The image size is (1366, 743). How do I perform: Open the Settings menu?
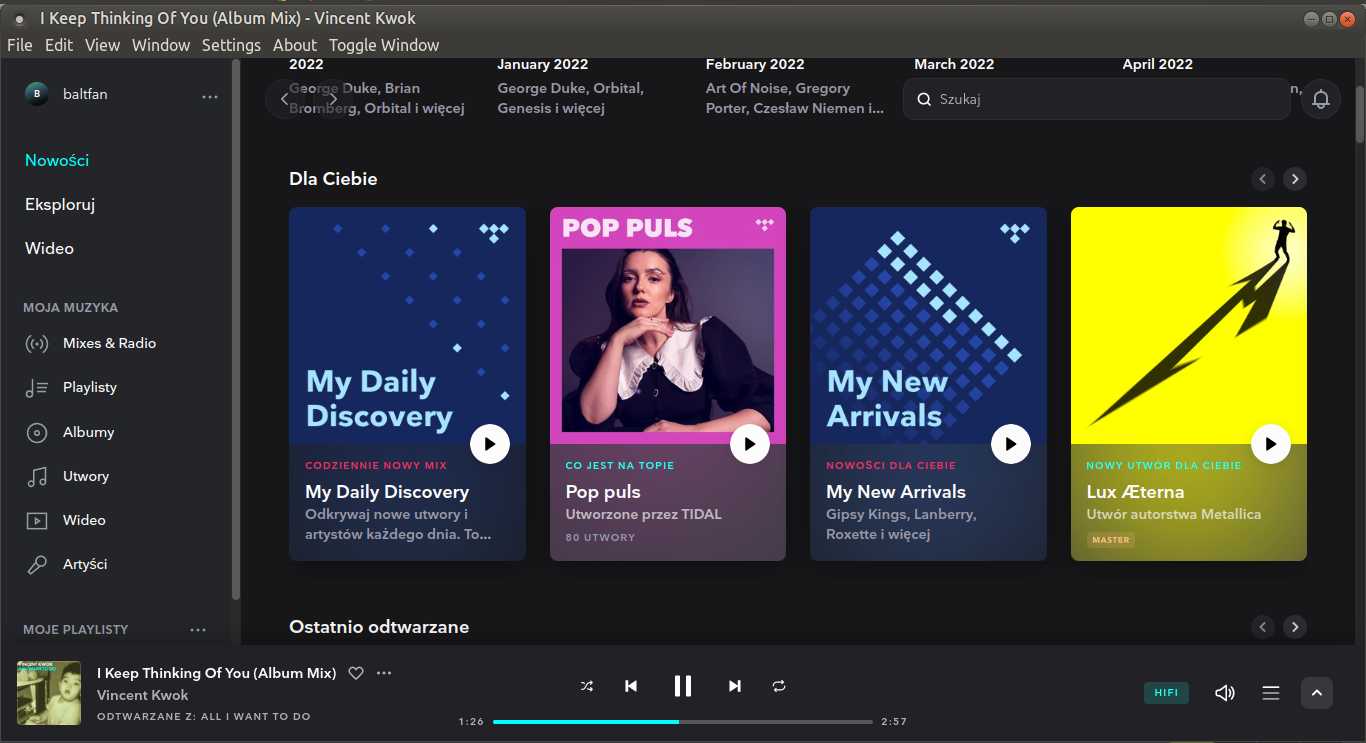coord(231,45)
